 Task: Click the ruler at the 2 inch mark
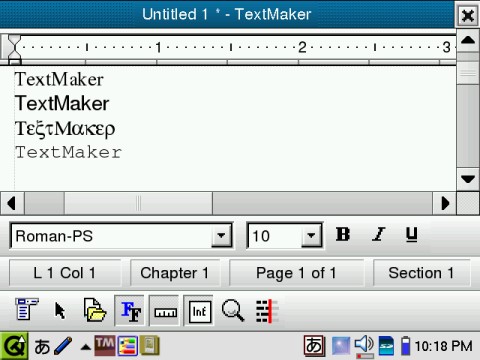(x=302, y=47)
